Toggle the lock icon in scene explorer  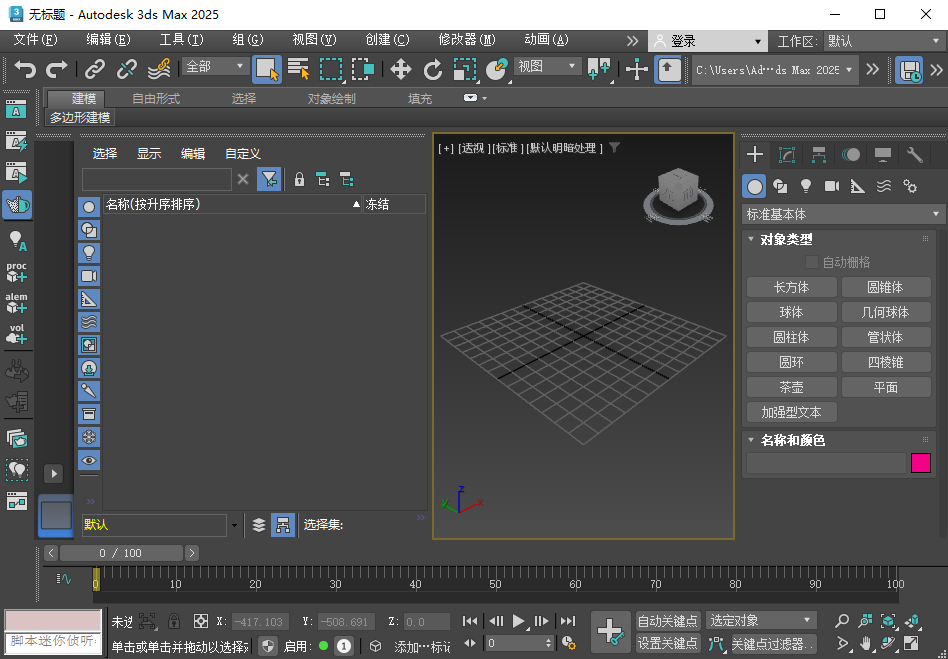click(299, 178)
